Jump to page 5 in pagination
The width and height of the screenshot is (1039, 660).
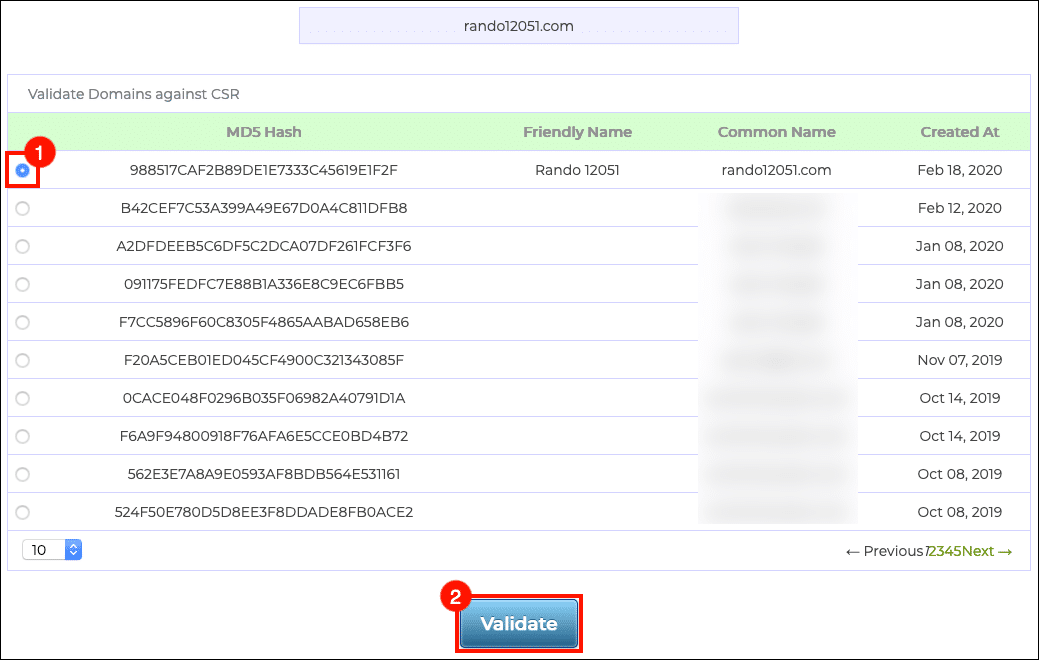957,551
